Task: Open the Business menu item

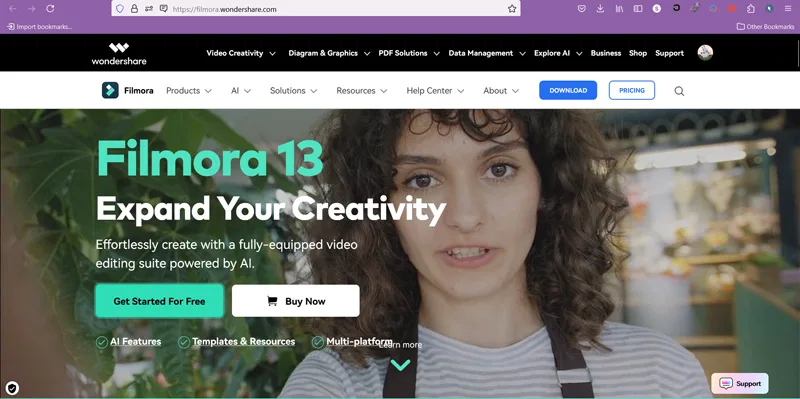Action: 606,53
